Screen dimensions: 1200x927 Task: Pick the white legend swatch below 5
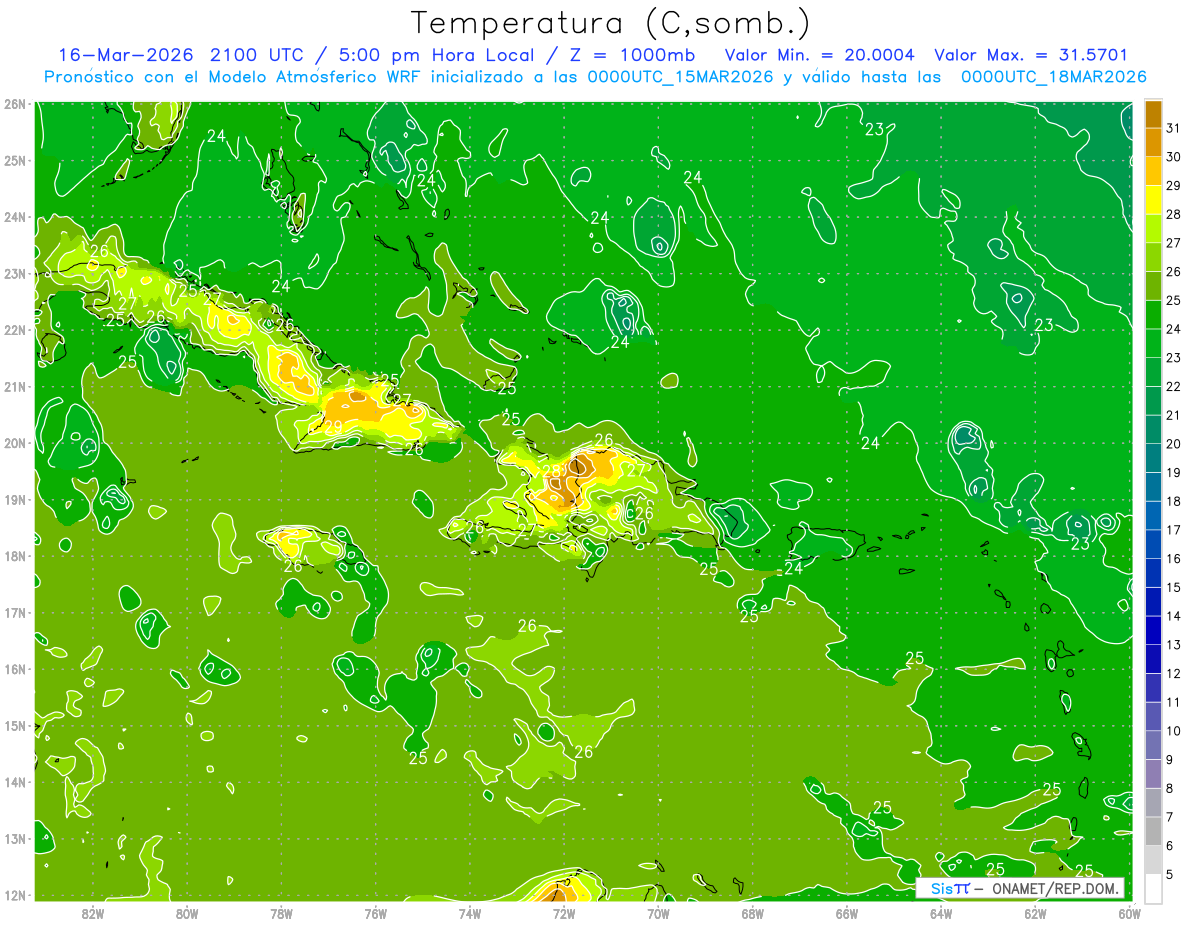(1154, 888)
